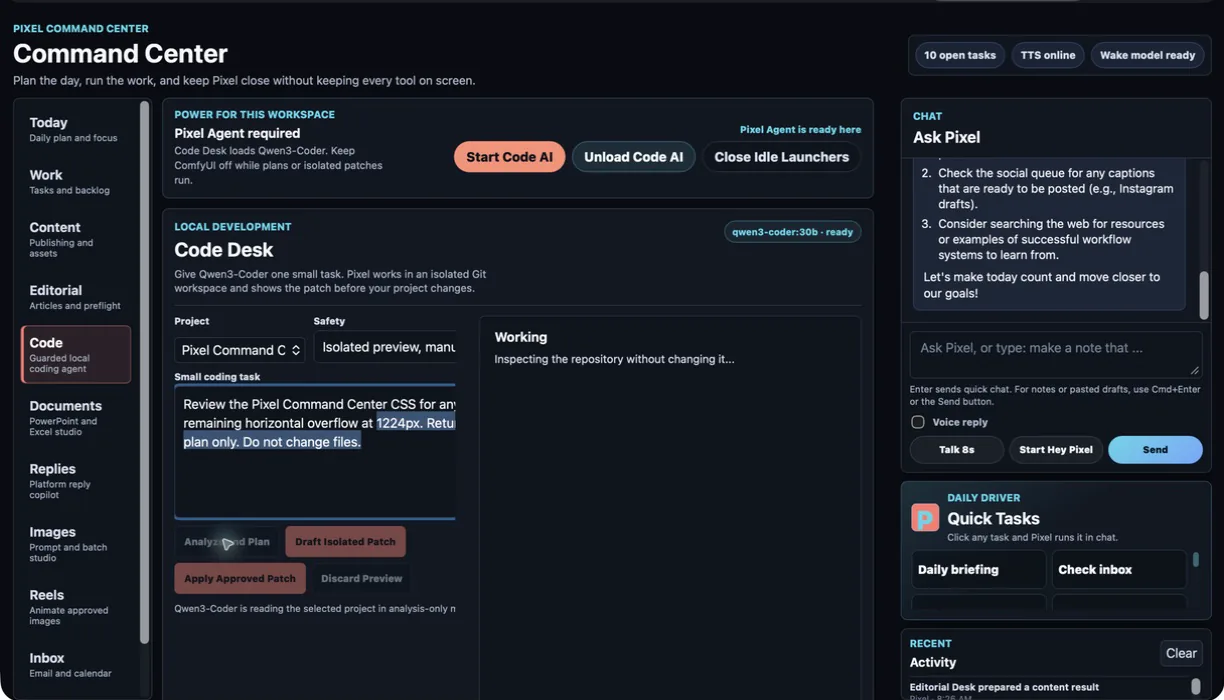This screenshot has height=700, width=1224.
Task: Click the Apply Approved Patch button
Action: coord(240,578)
